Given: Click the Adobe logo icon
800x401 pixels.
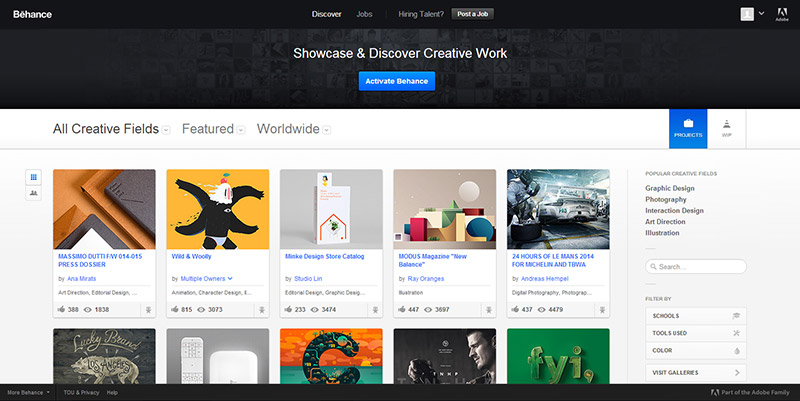Looking at the screenshot, I should 782,16.
